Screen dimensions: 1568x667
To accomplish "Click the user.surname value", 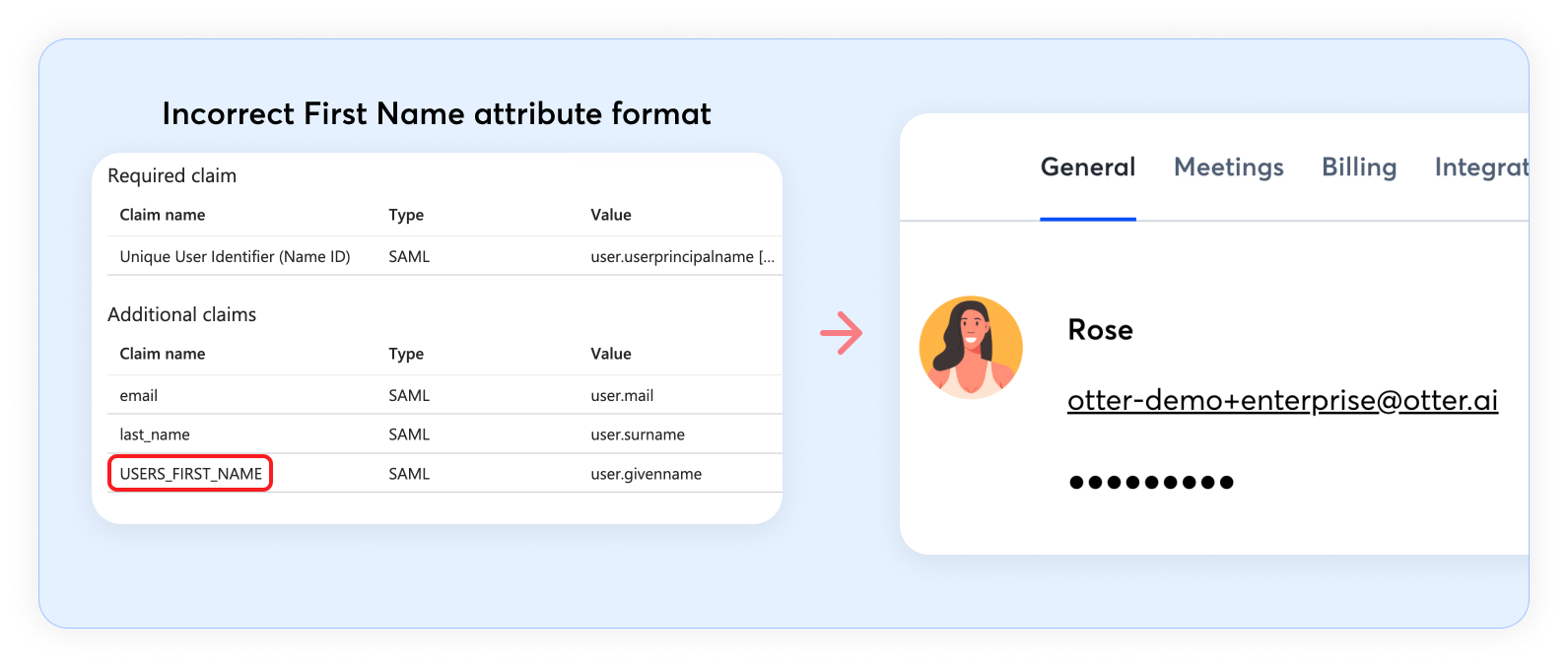I will click(637, 434).
